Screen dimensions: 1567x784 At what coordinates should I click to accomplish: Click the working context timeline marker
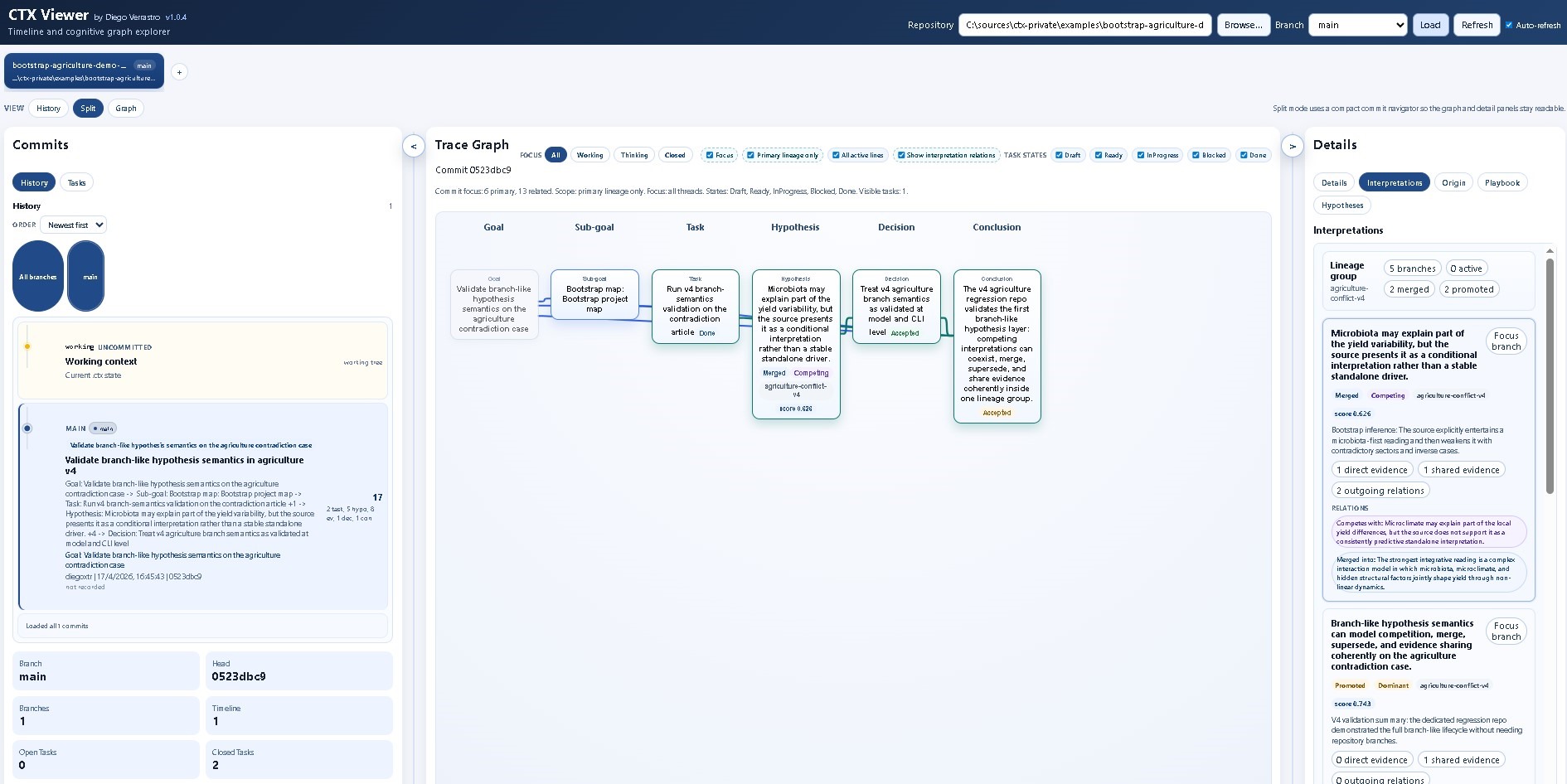pos(27,346)
